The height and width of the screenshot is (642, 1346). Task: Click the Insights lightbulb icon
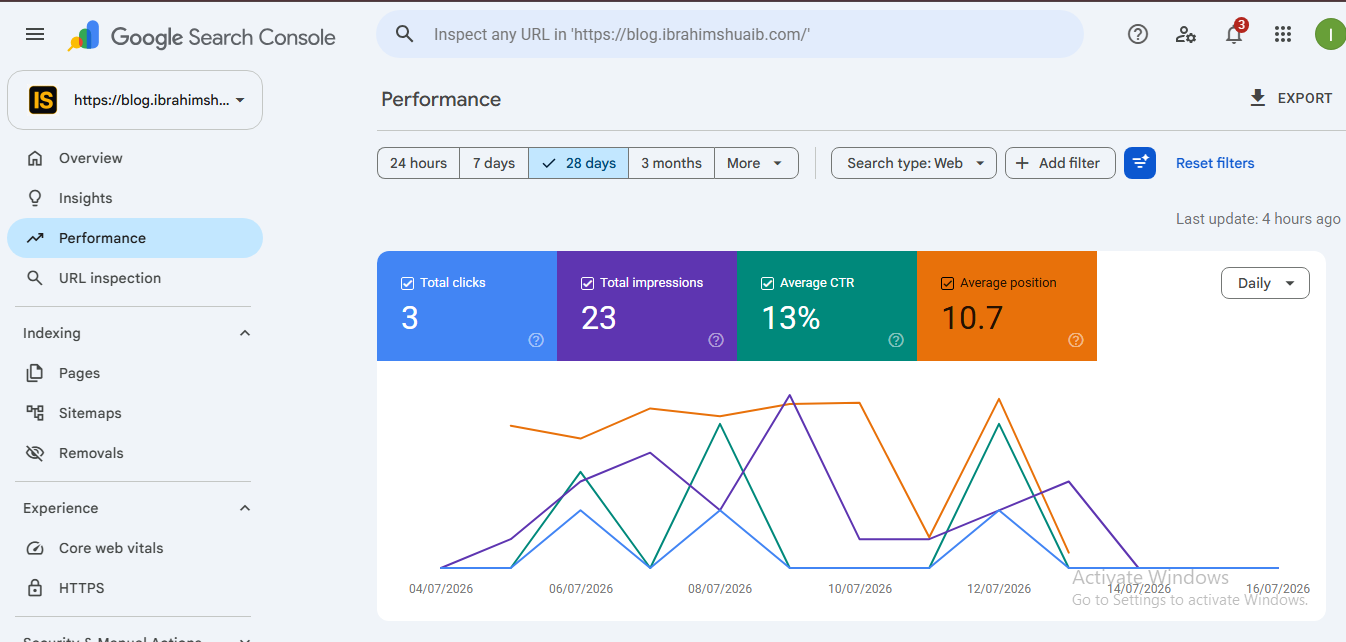click(x=35, y=198)
